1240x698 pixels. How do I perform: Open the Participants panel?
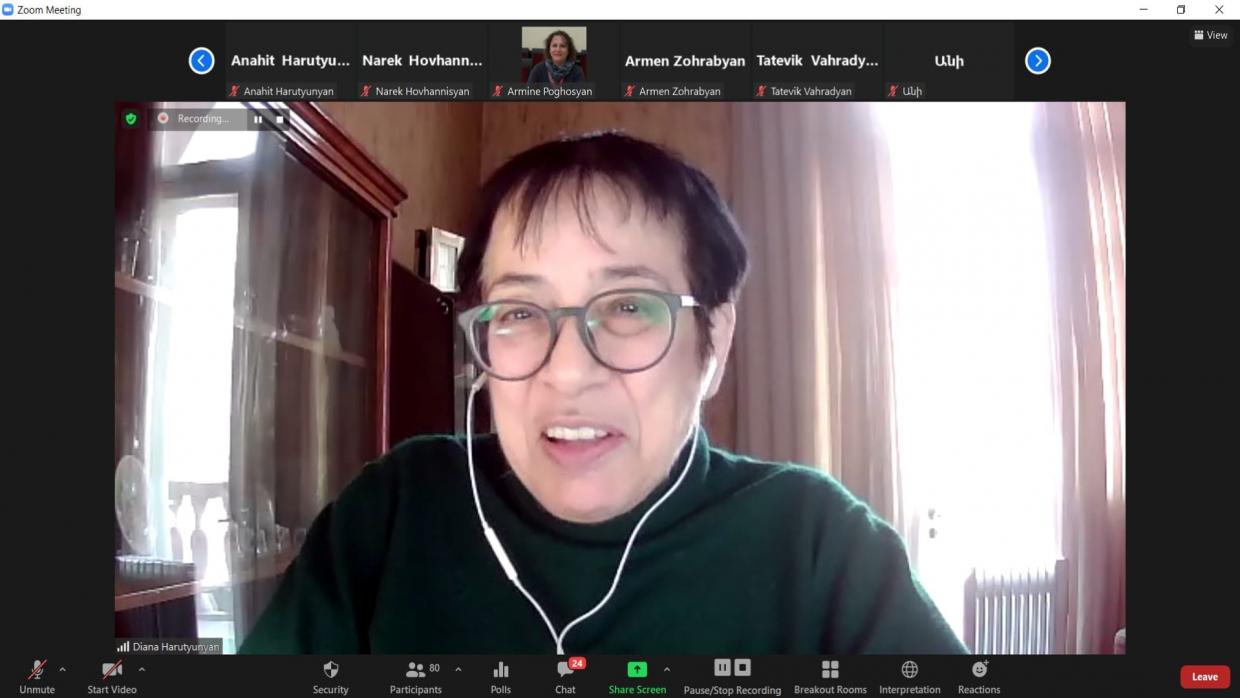pos(416,676)
